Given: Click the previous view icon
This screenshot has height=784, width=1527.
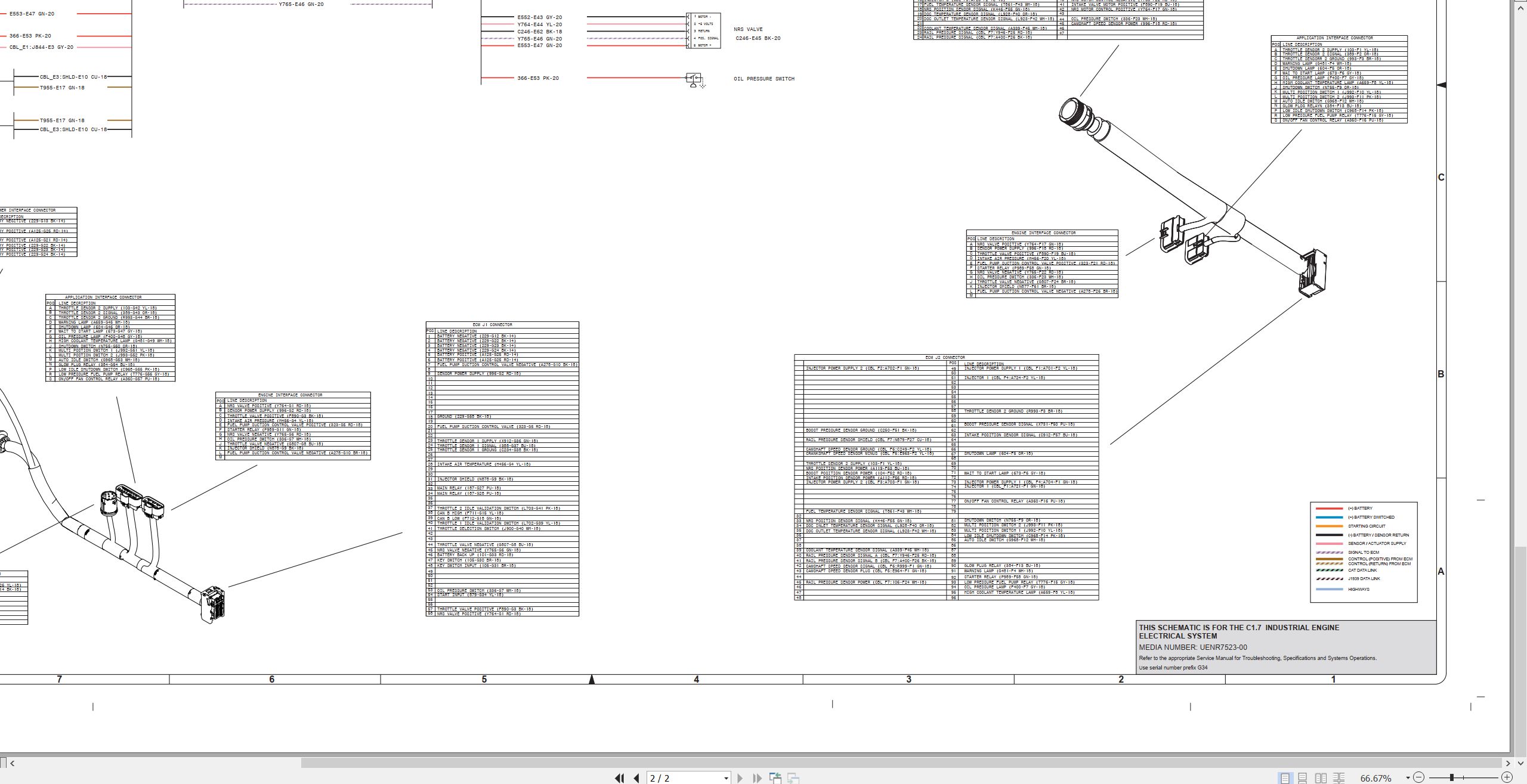Looking at the screenshot, I should 775,778.
